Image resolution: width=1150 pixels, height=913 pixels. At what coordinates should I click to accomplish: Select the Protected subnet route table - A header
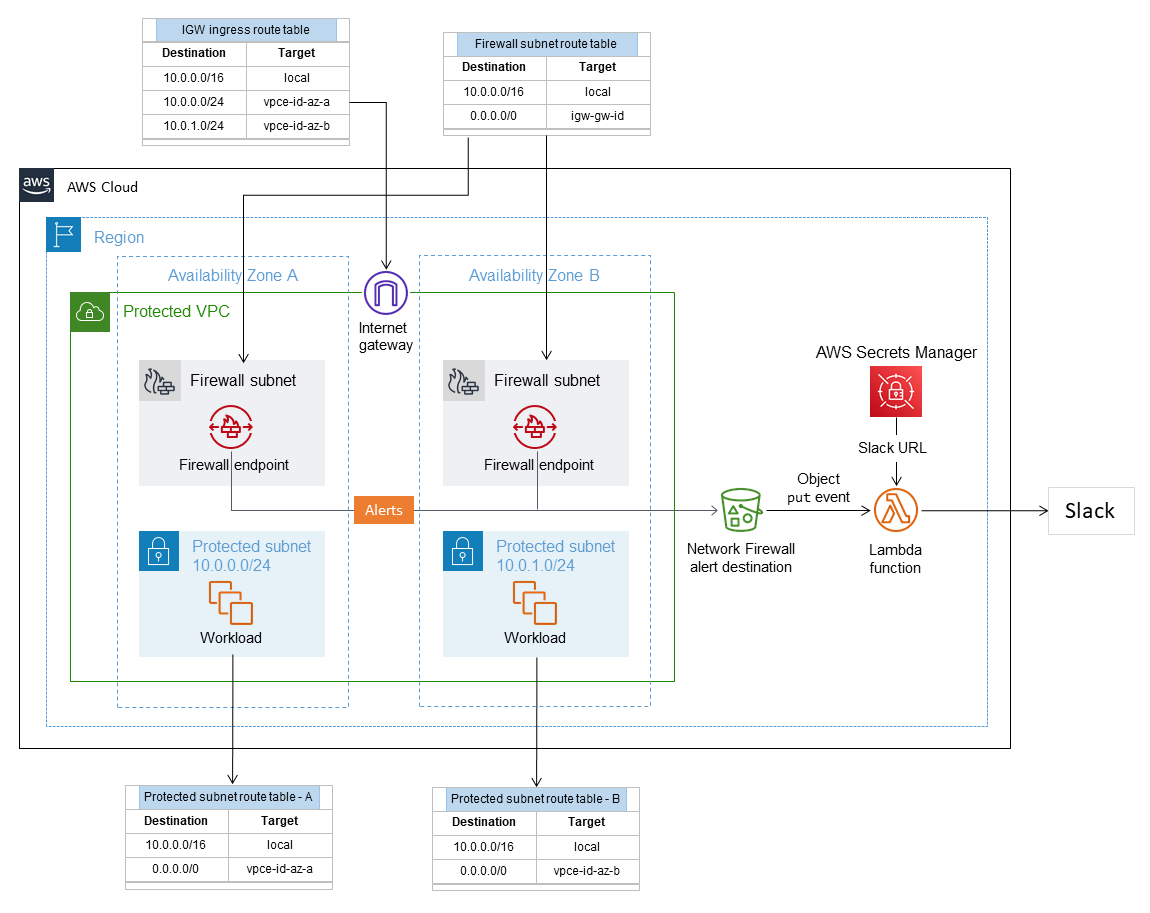[228, 797]
